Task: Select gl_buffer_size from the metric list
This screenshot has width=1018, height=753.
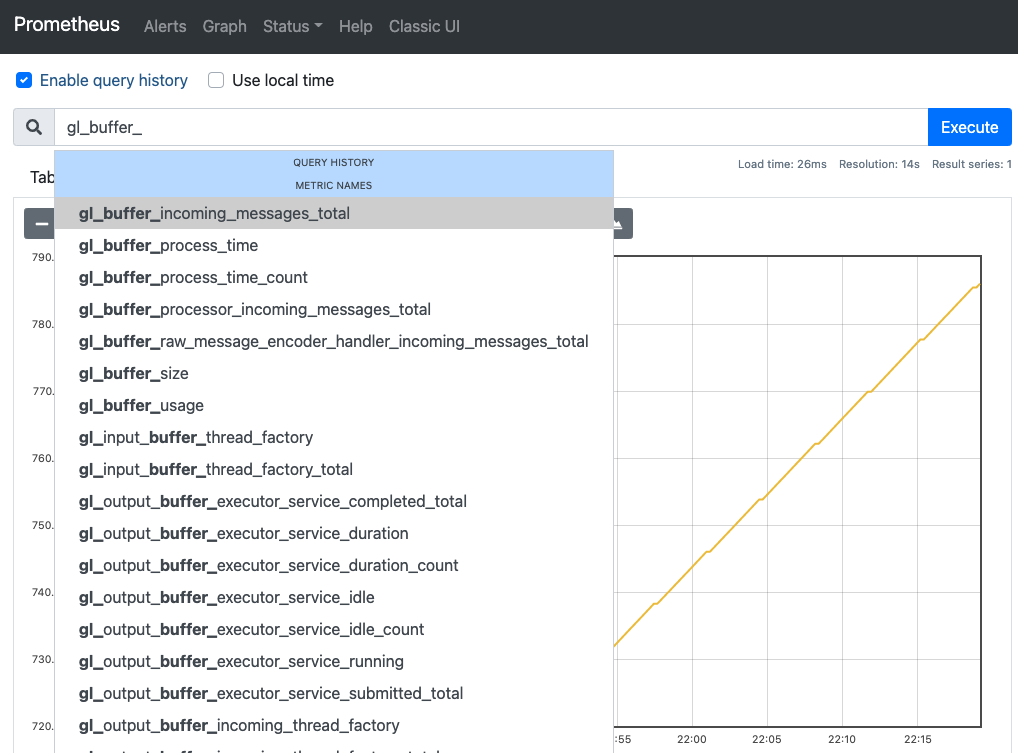Action: pyautogui.click(x=134, y=373)
